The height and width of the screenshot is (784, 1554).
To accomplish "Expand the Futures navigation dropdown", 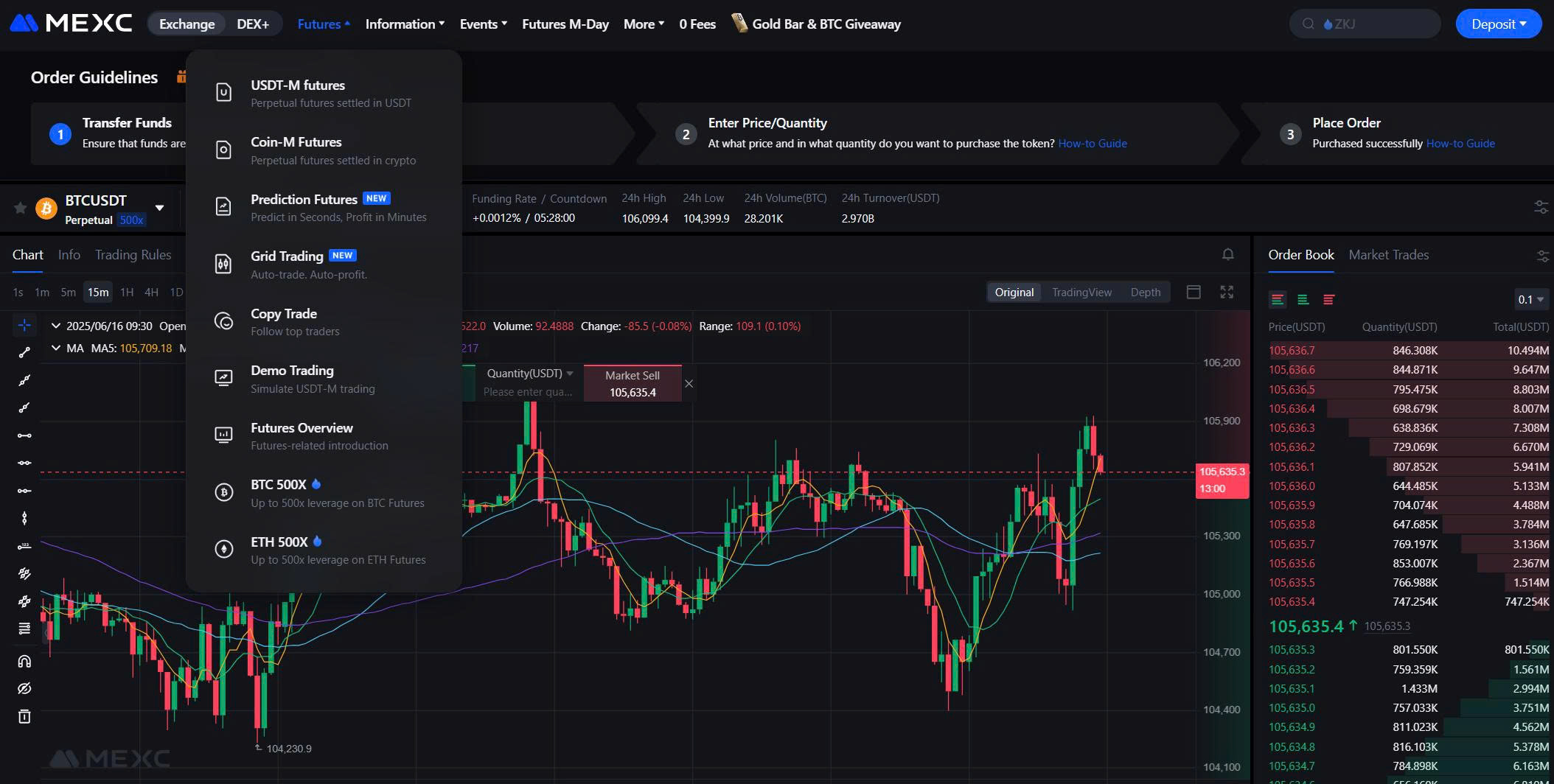I will tap(324, 24).
